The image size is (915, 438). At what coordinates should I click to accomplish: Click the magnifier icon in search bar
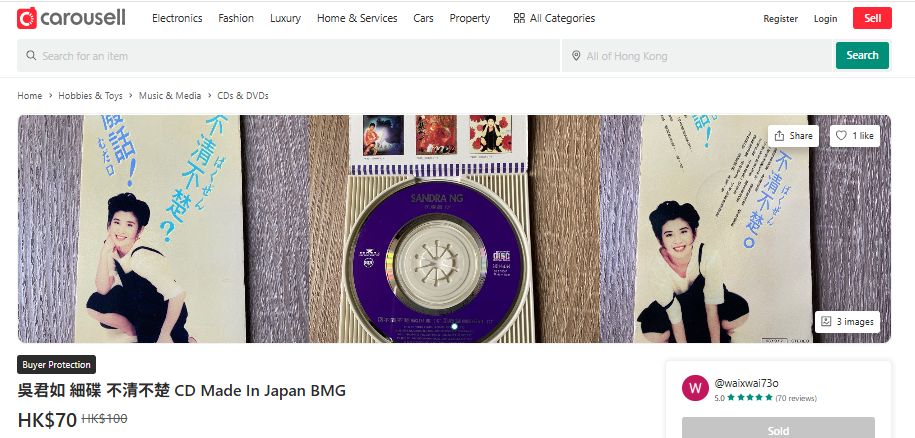pos(32,56)
